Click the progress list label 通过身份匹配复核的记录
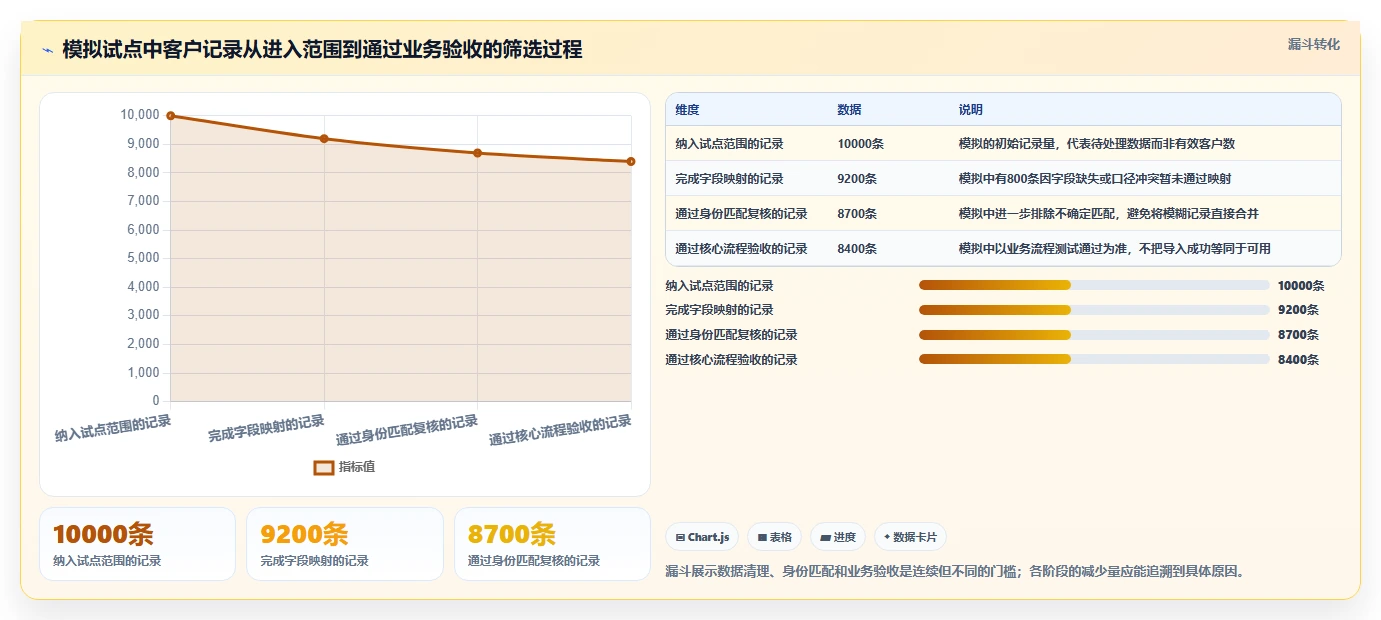Image resolution: width=1381 pixels, height=620 pixels. coord(731,335)
